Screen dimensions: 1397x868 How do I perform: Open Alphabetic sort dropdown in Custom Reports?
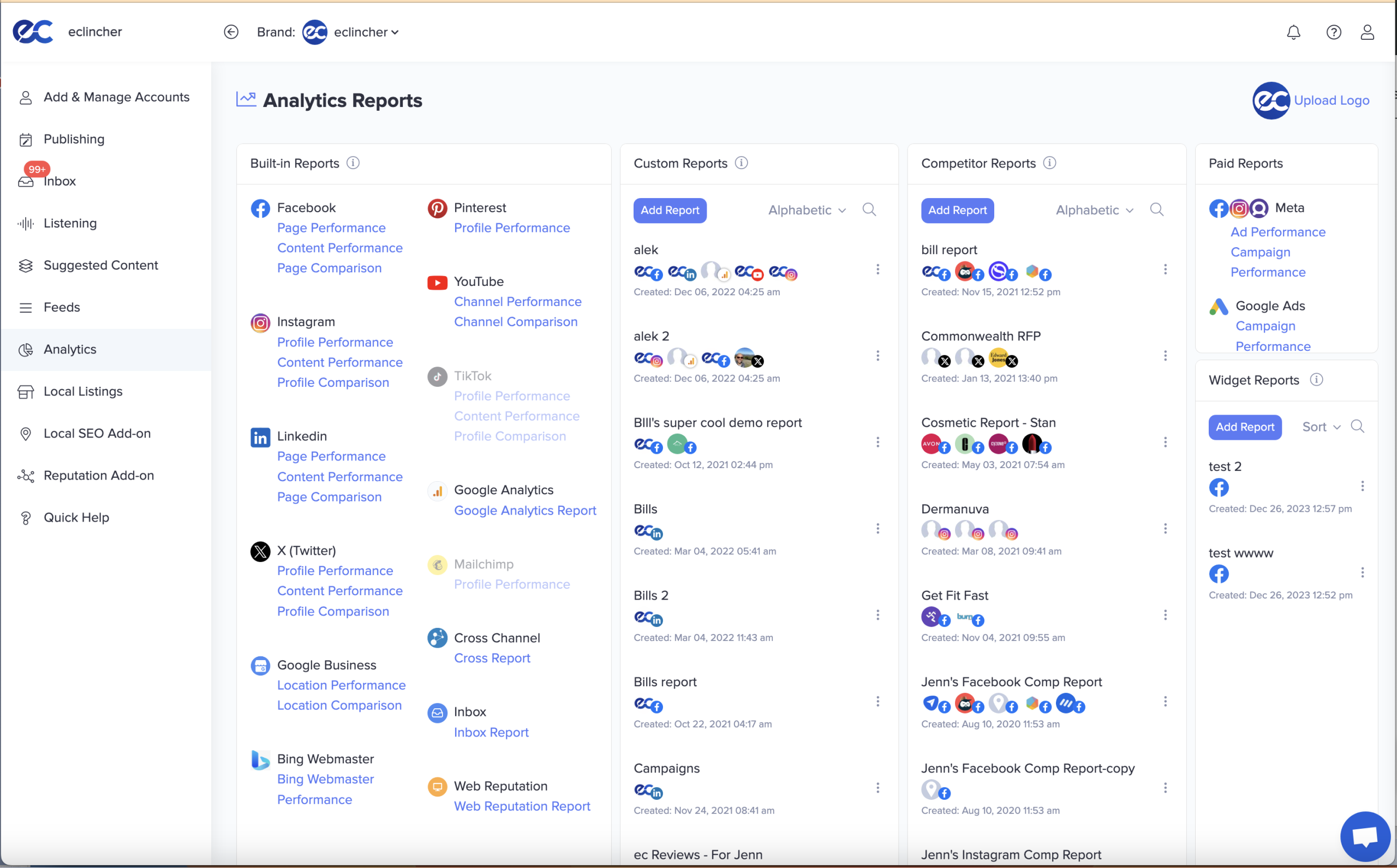click(807, 210)
